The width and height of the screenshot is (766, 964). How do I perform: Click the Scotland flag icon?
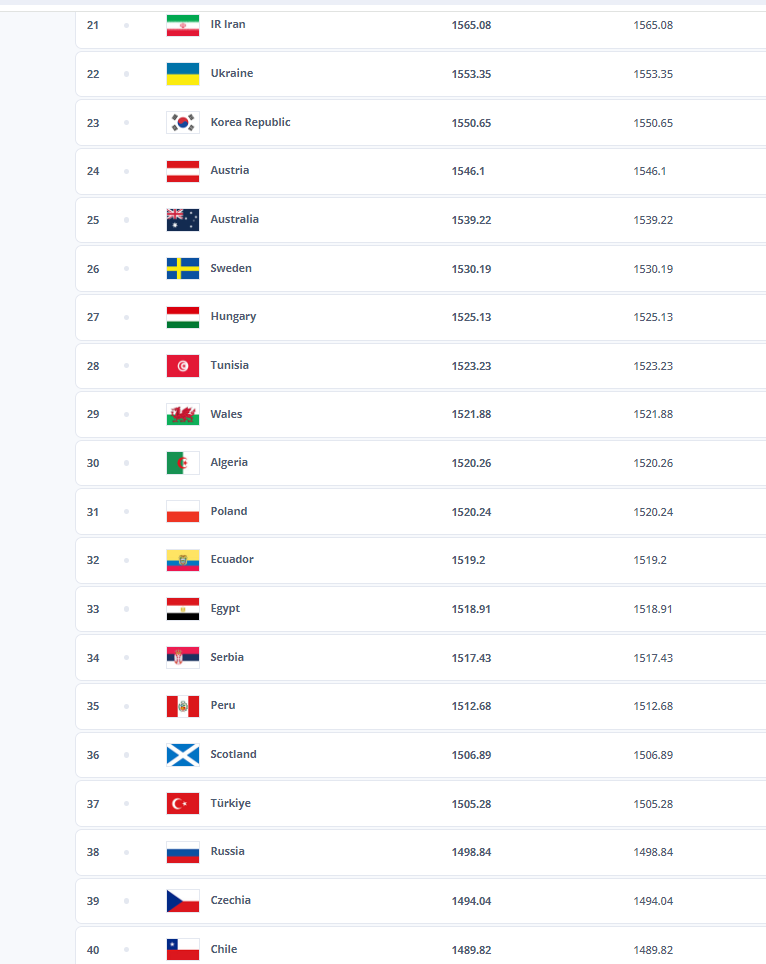coord(182,755)
